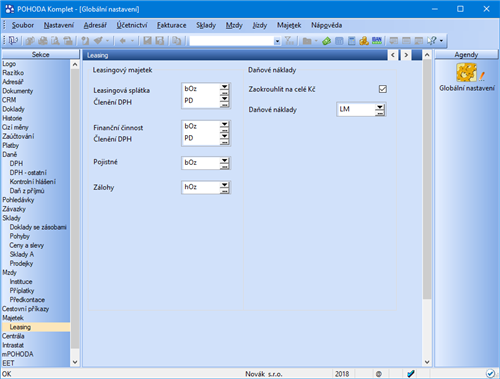Go to next section arrow button
This screenshot has height=379, width=500.
tap(406, 55)
